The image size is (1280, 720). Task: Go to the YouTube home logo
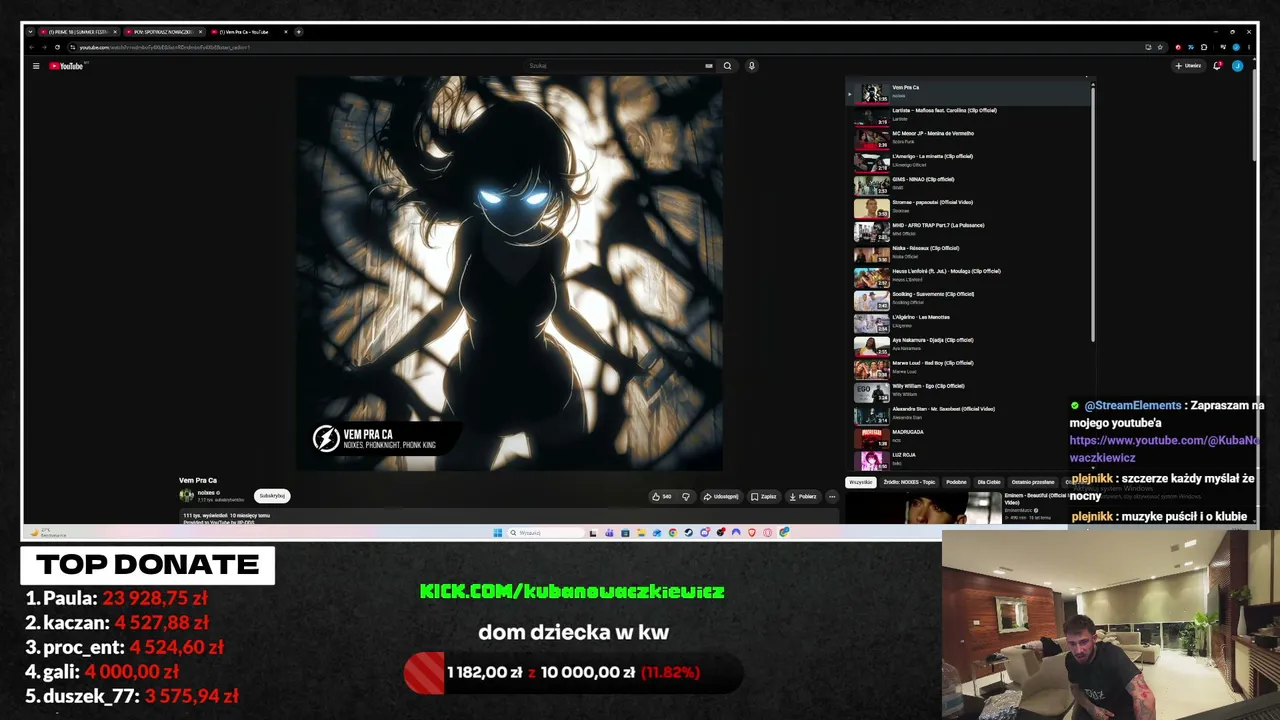pos(68,66)
